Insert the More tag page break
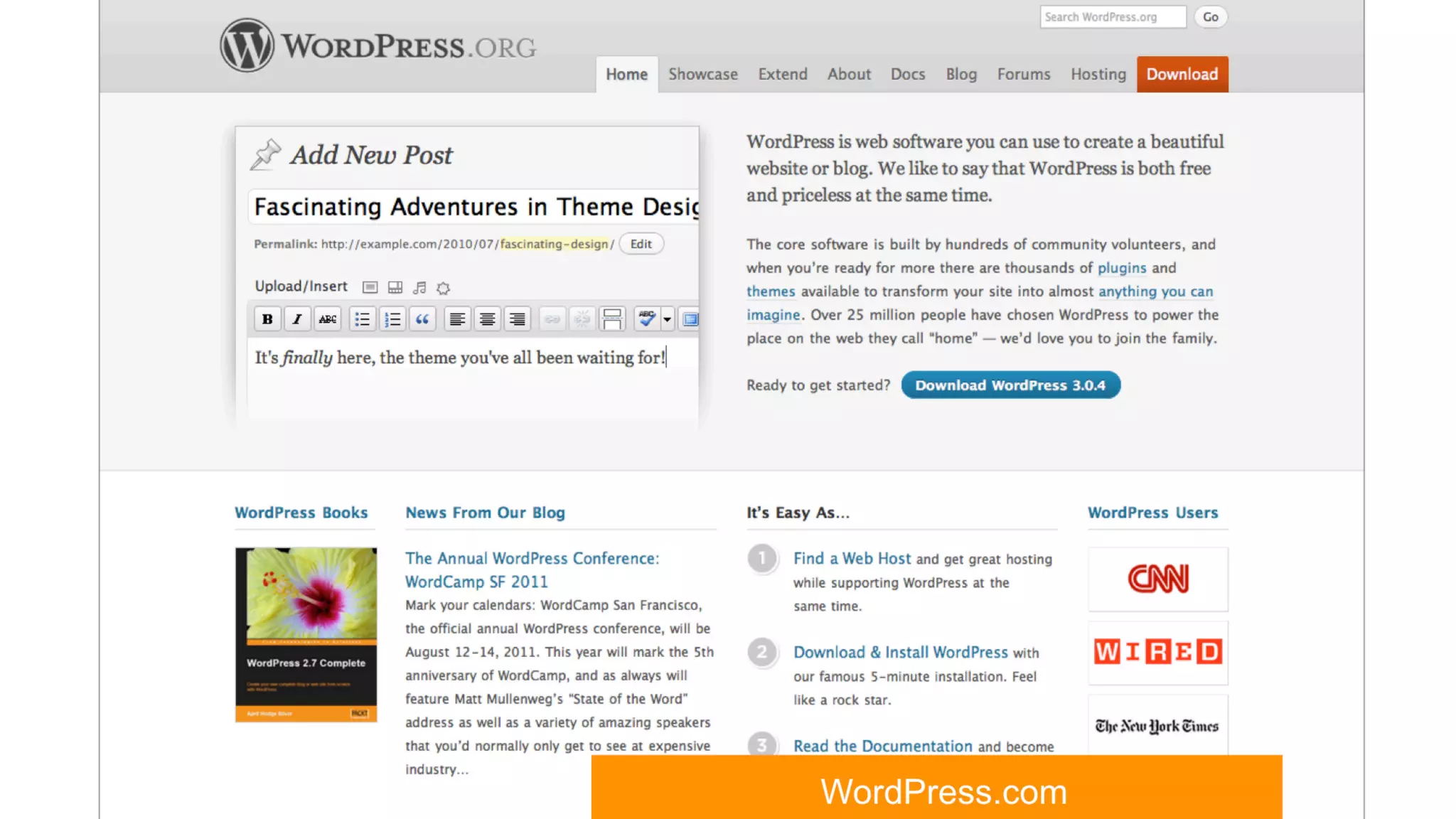 (x=611, y=319)
